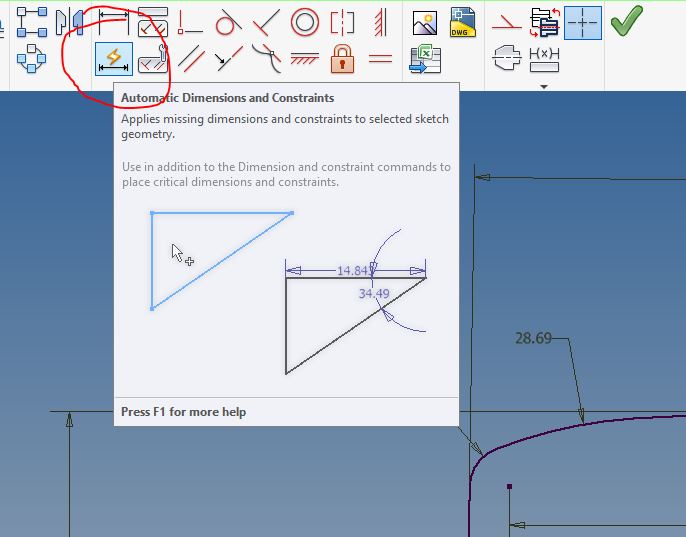Select the 28.69 dimension value
686x537 pixels.
533,338
